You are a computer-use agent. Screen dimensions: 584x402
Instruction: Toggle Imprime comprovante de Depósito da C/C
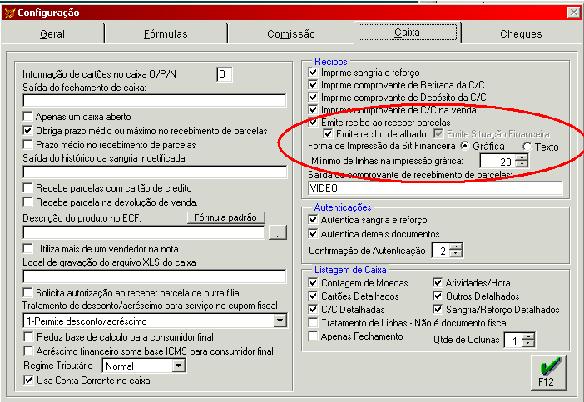pos(313,97)
